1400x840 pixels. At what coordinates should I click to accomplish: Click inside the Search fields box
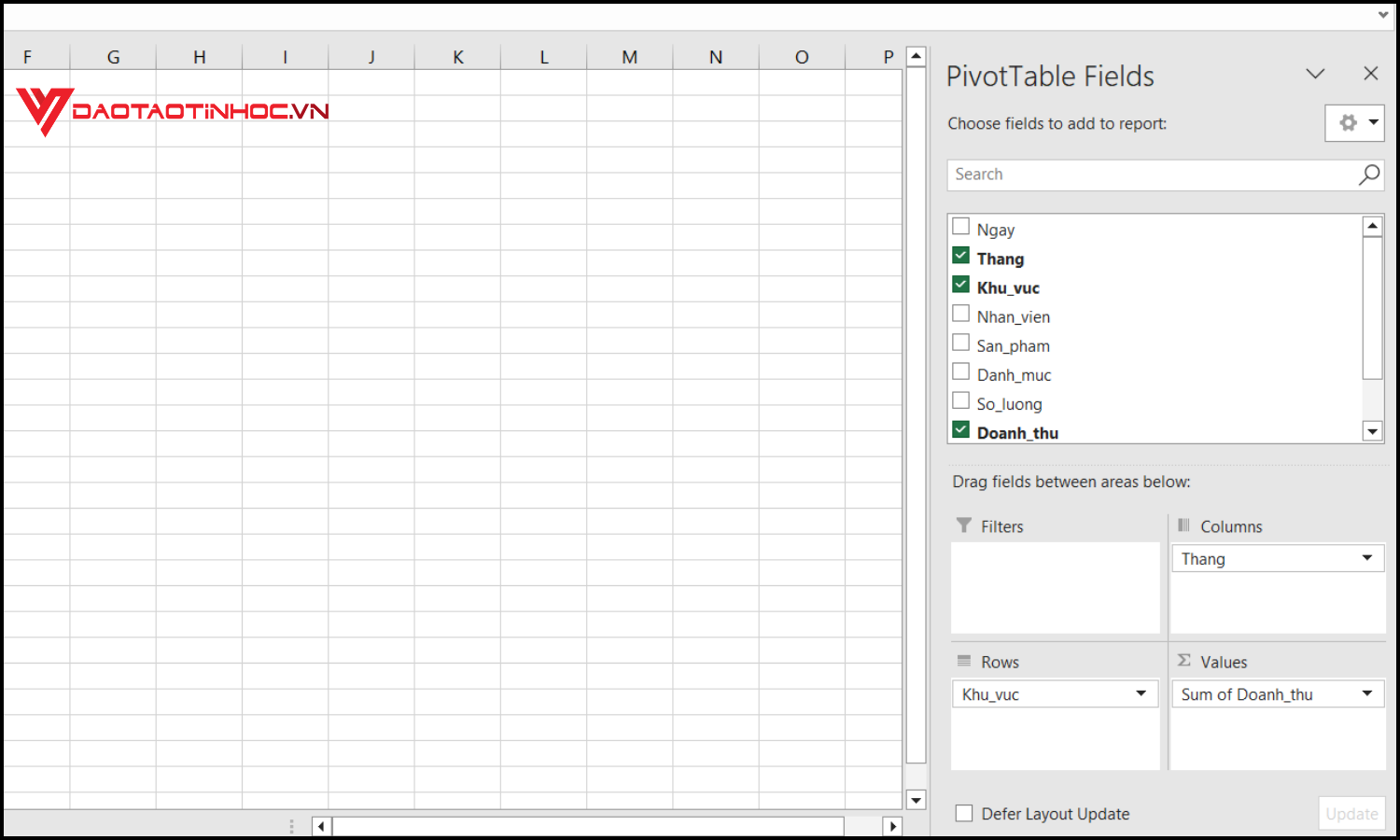click(1120, 175)
